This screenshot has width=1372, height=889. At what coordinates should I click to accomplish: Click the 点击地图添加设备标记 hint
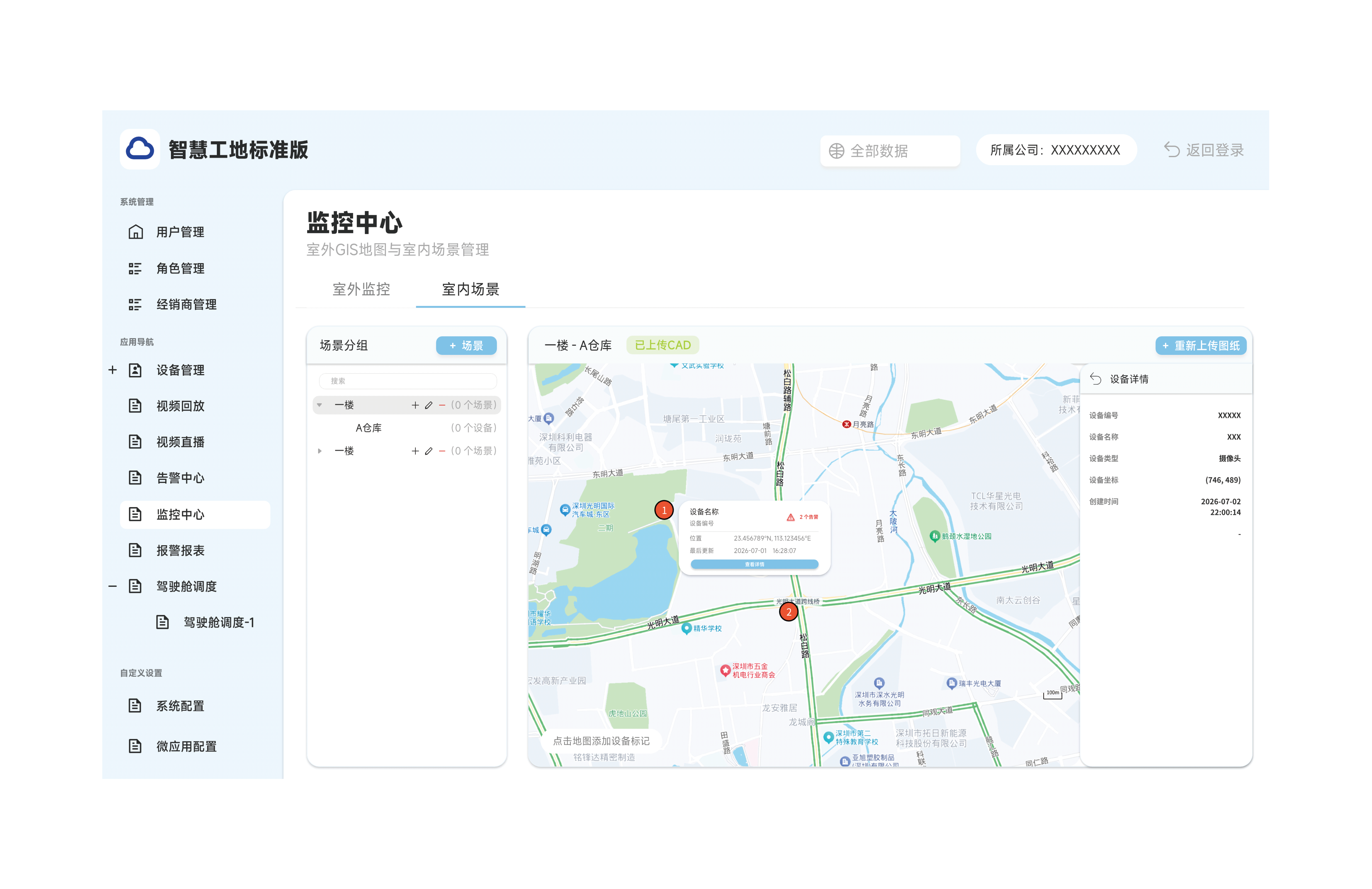coord(601,741)
